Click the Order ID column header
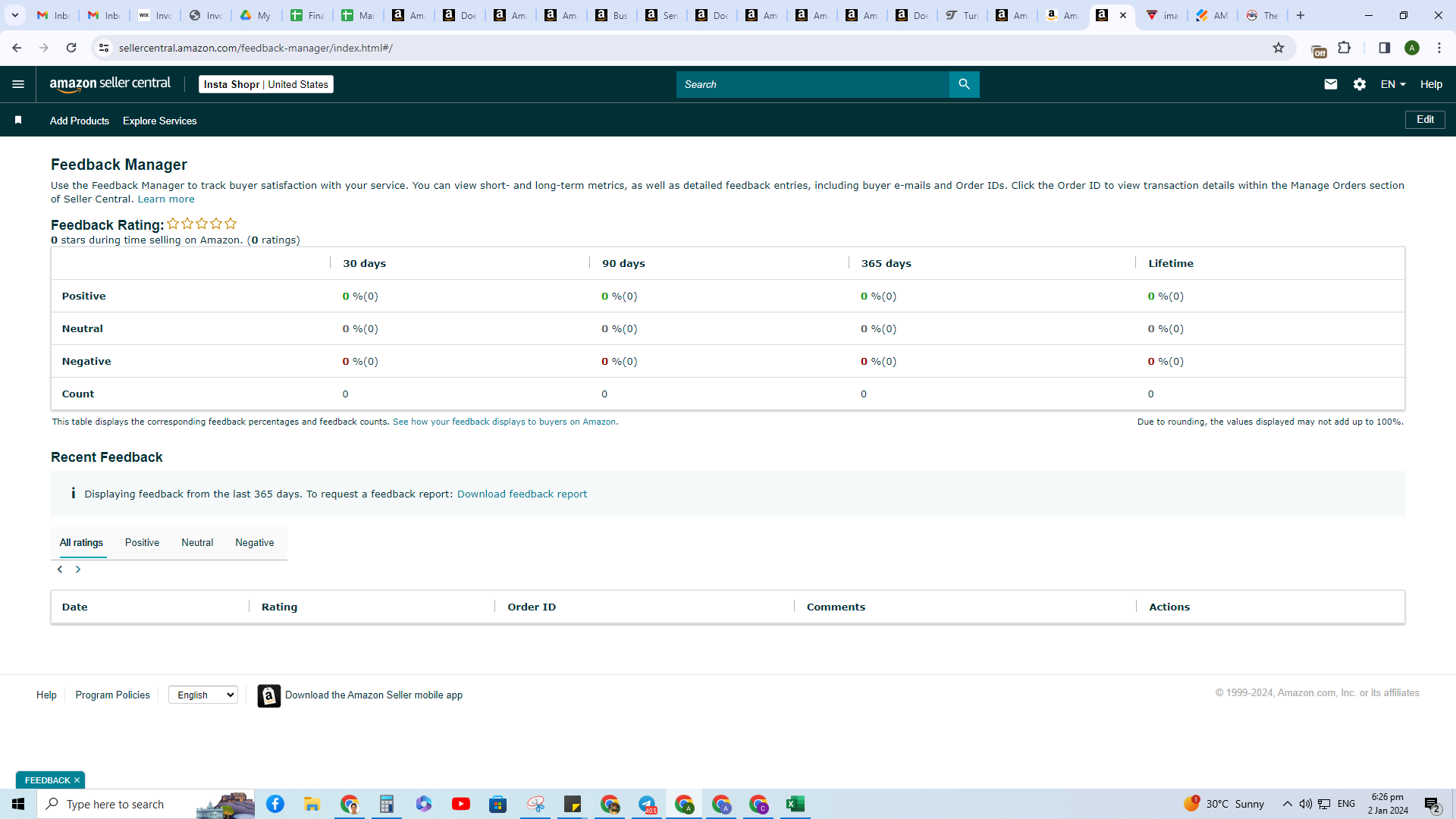 531,607
